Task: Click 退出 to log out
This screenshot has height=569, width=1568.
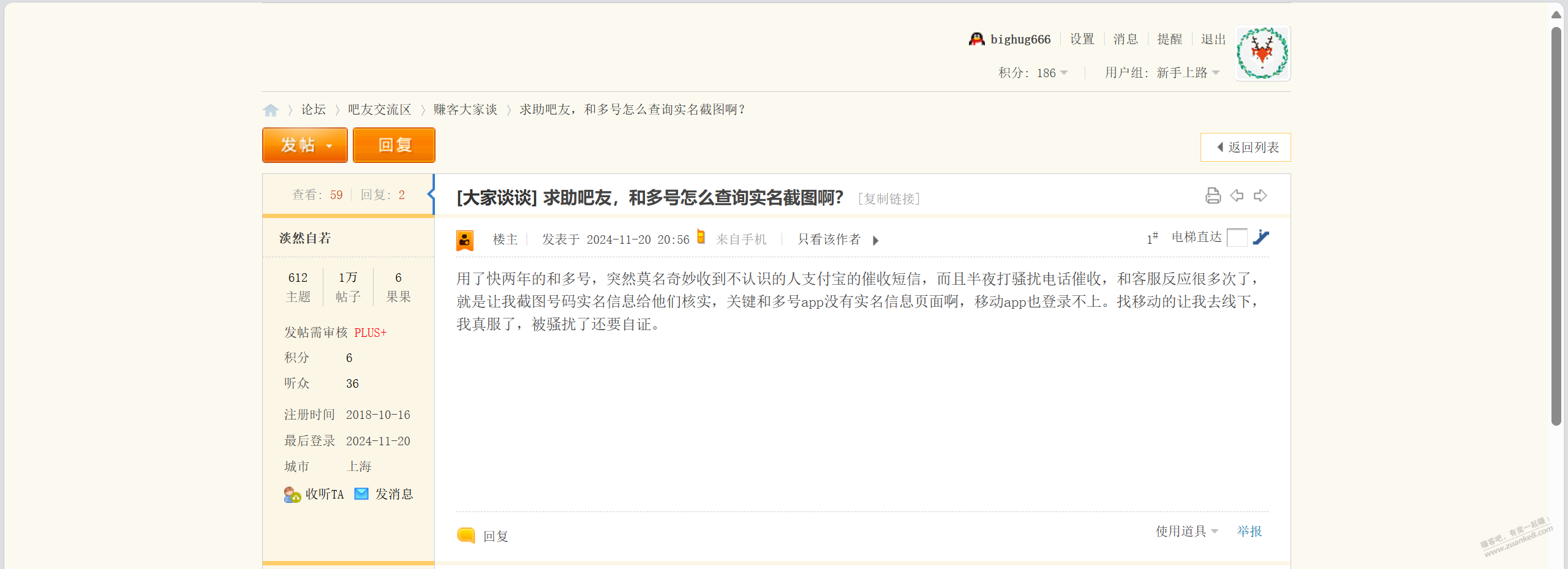Action: click(x=1213, y=39)
